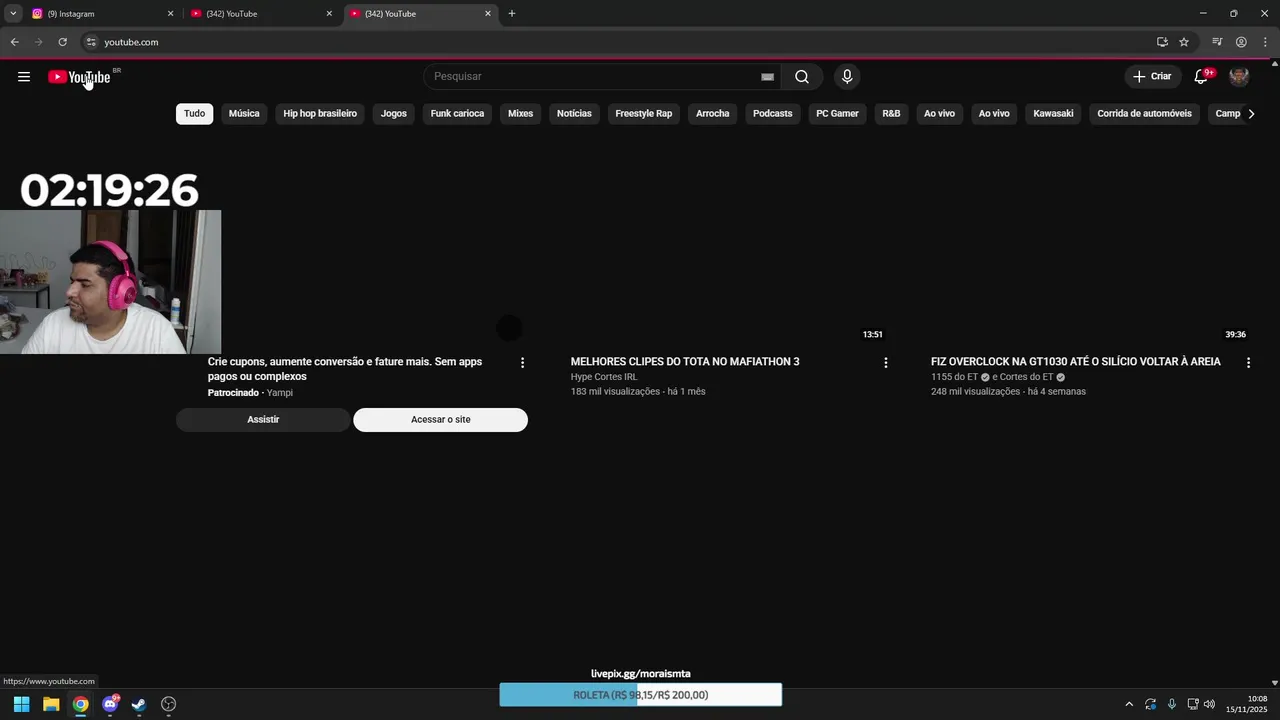
Task: Open File Explorer from the taskbar
Action: (x=51, y=704)
